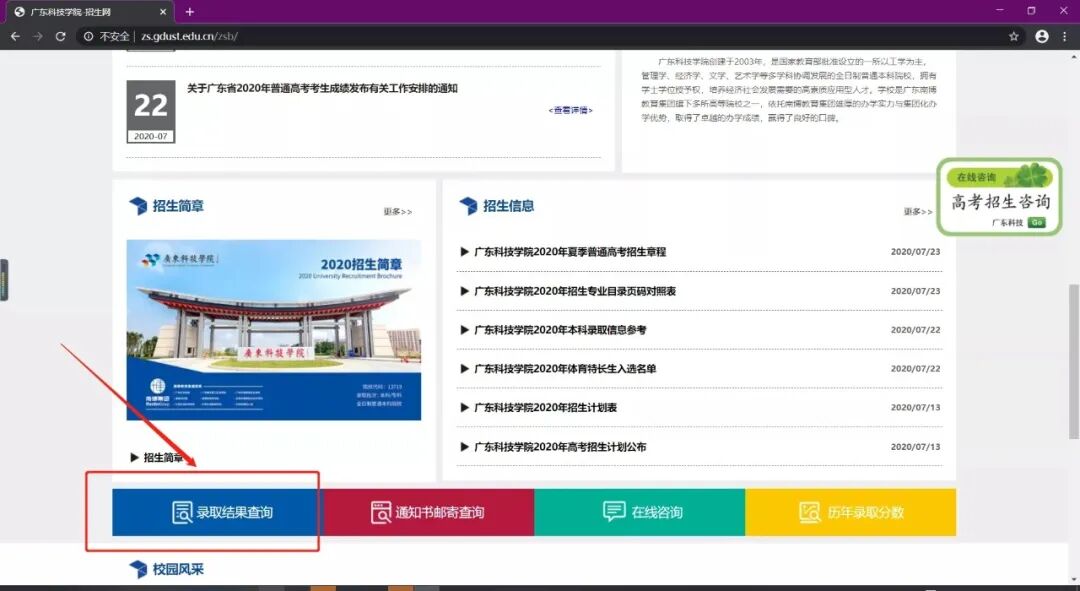Open the browser profile avatar icon
This screenshot has width=1080, height=591.
point(1041,37)
